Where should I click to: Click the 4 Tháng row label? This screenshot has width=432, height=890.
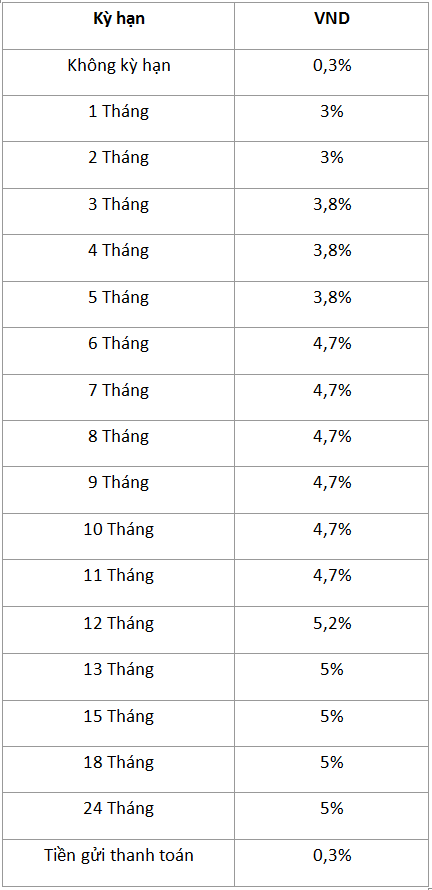[119, 251]
